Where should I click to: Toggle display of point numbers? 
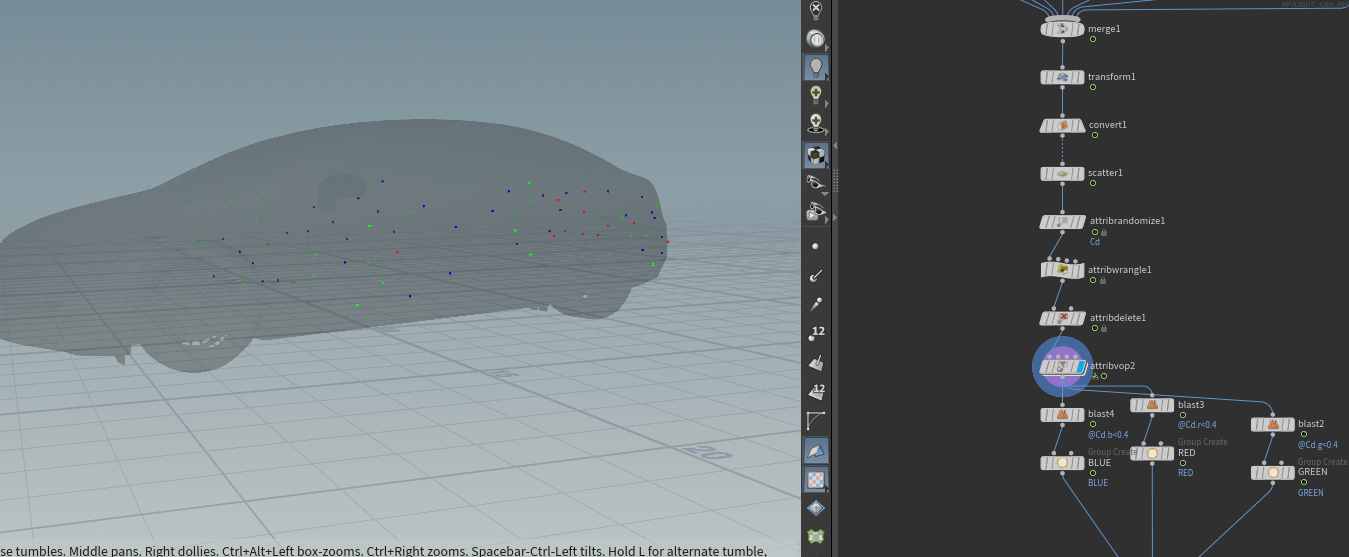click(816, 334)
